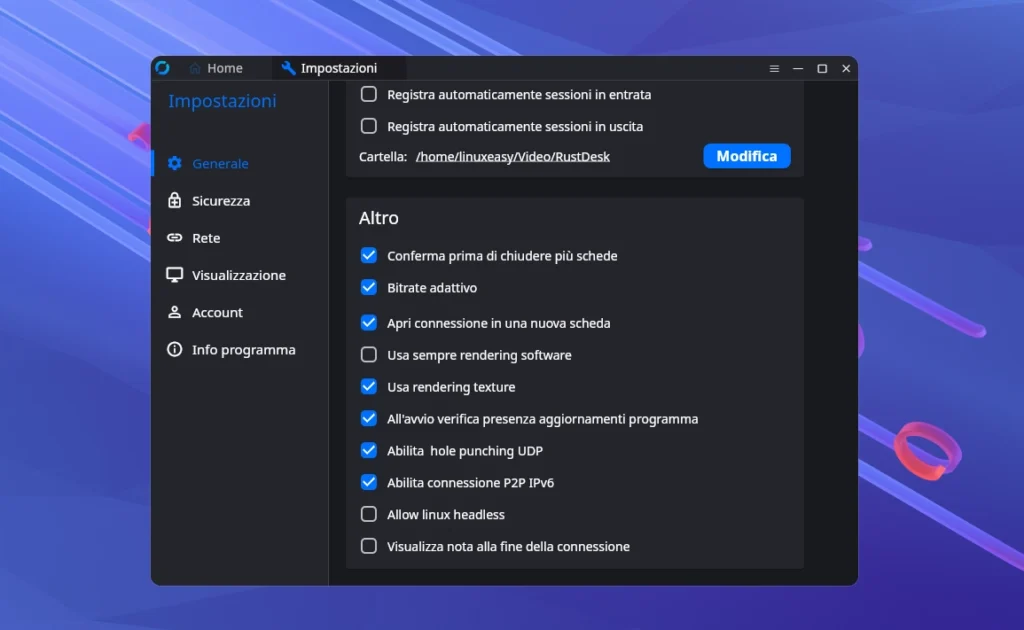The height and width of the screenshot is (630, 1024).
Task: Disable Apri connessione in una nuova scheda
Action: tap(368, 323)
